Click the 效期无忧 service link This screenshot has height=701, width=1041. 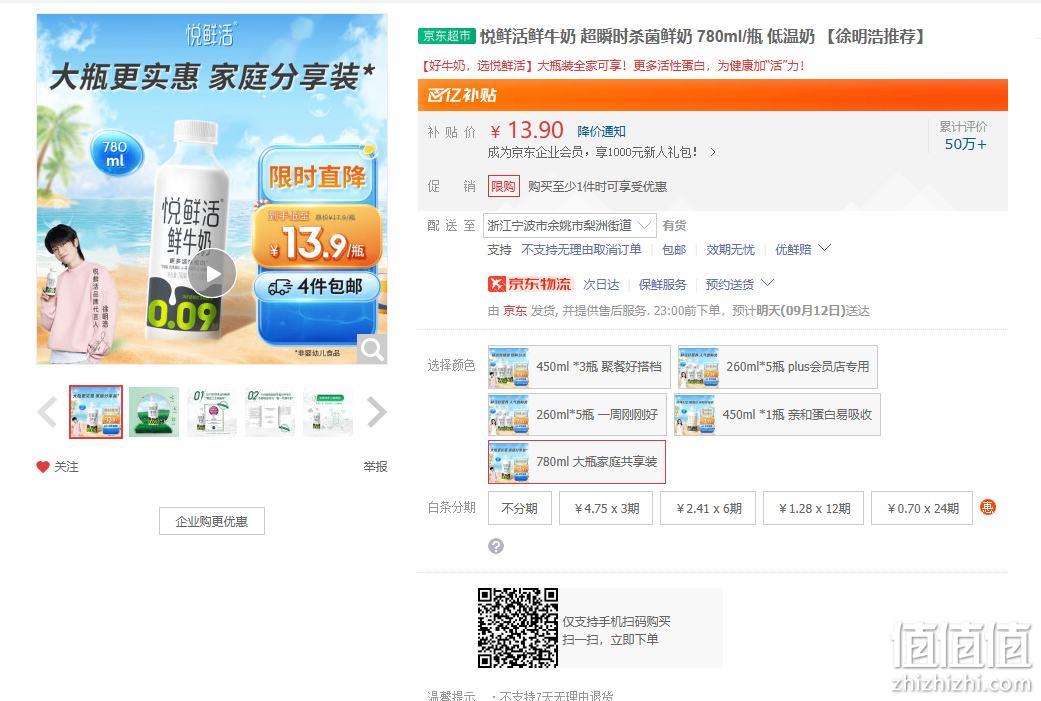(x=730, y=250)
